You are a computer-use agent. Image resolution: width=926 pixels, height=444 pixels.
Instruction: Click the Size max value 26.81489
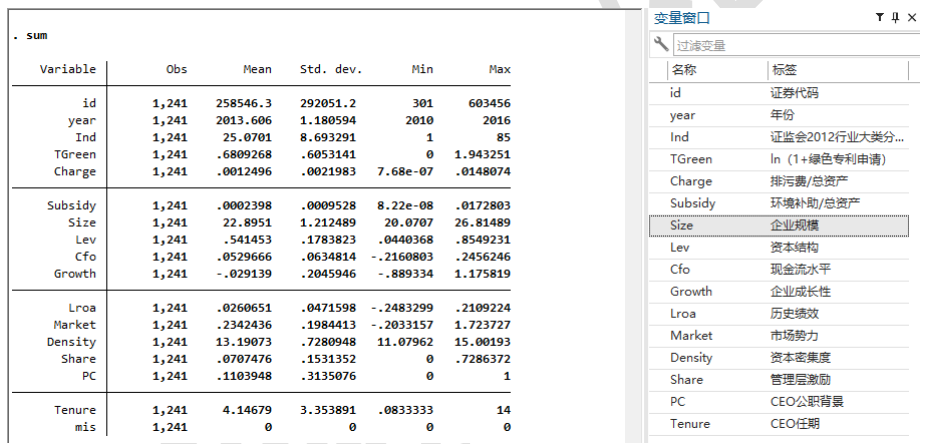tap(483, 223)
